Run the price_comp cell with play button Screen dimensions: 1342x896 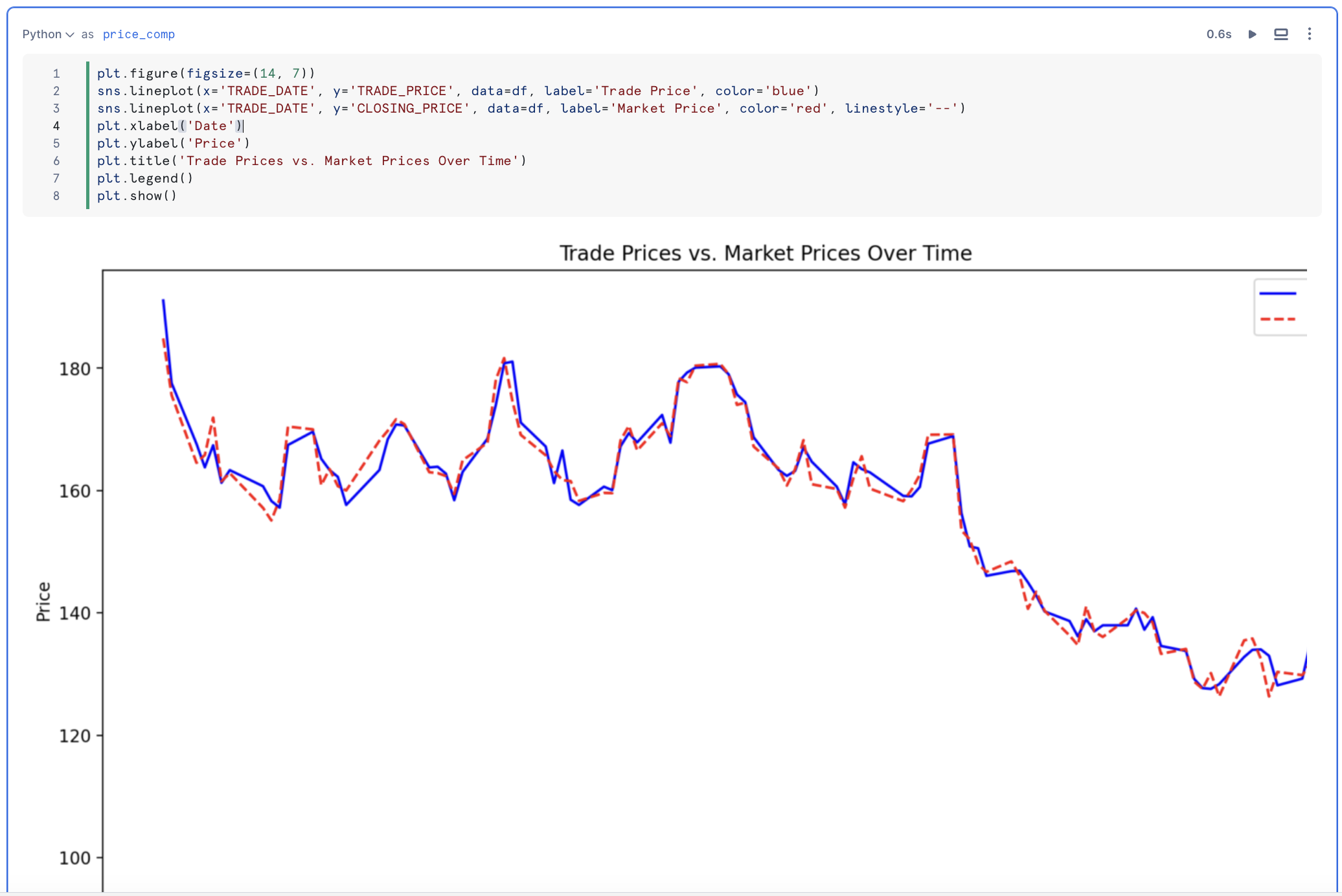[x=1252, y=34]
